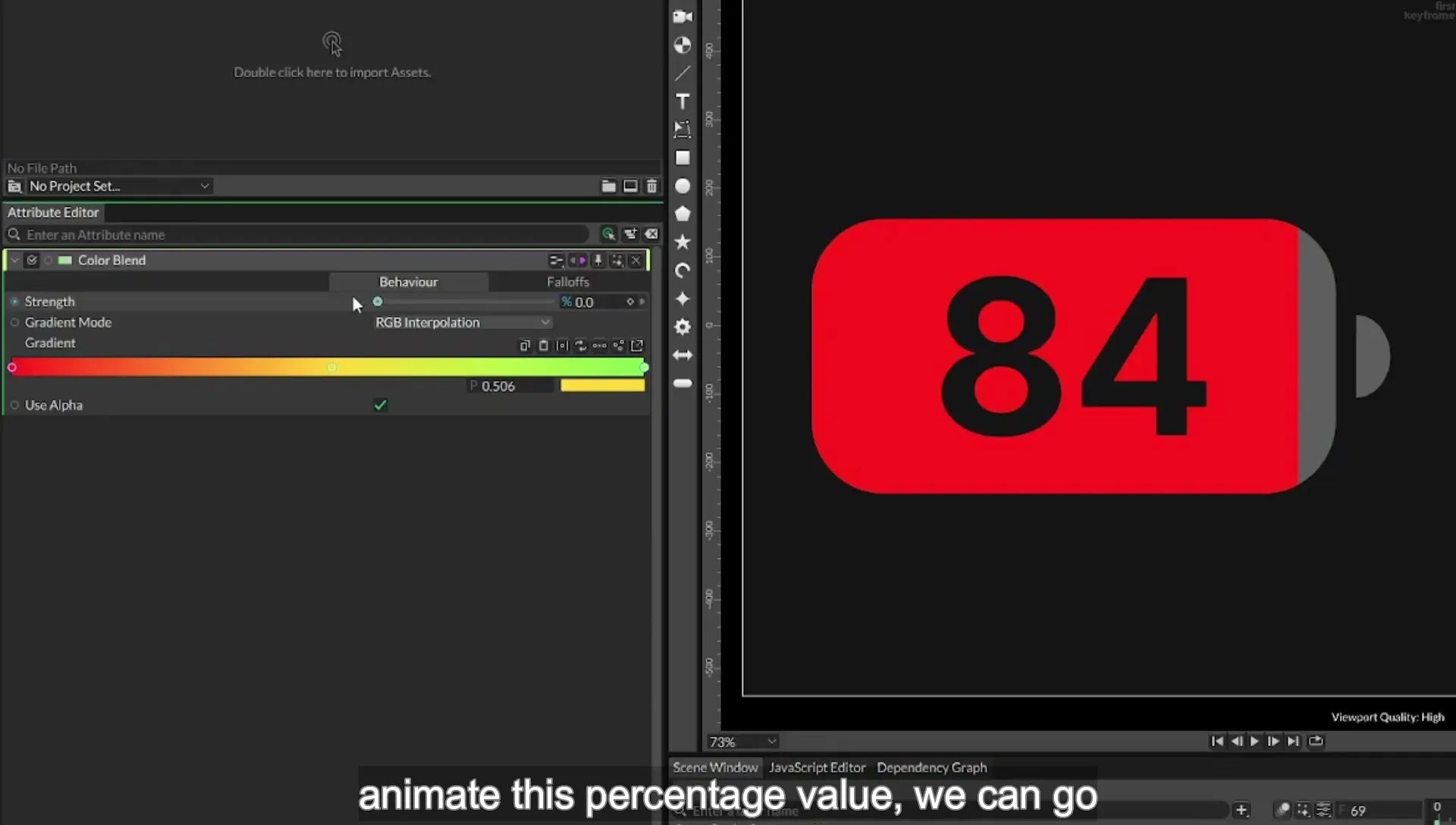Viewport: 1456px width, 825px height.
Task: Select the Rectangle shape tool
Action: (x=682, y=158)
